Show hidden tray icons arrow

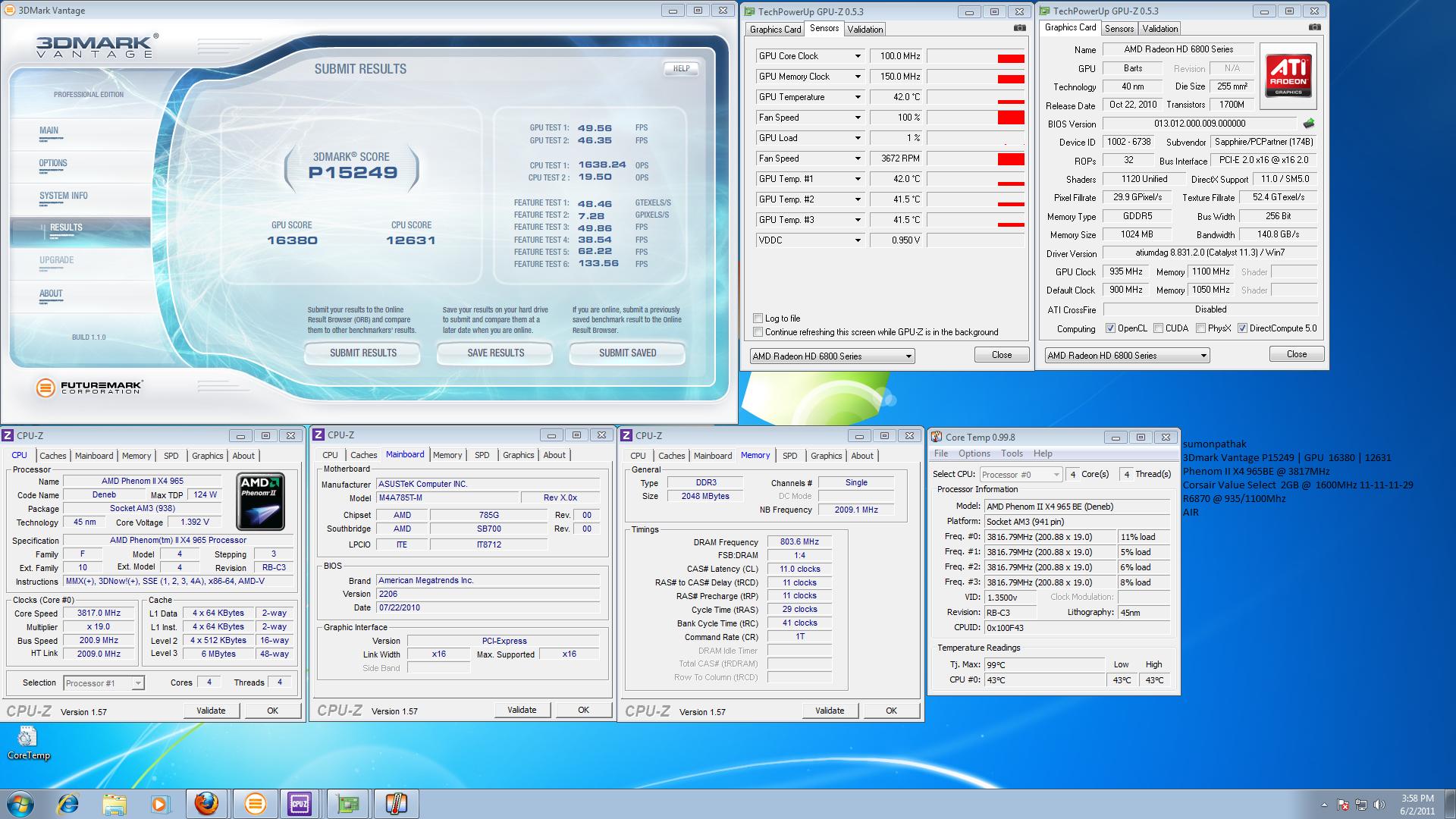point(1326,805)
